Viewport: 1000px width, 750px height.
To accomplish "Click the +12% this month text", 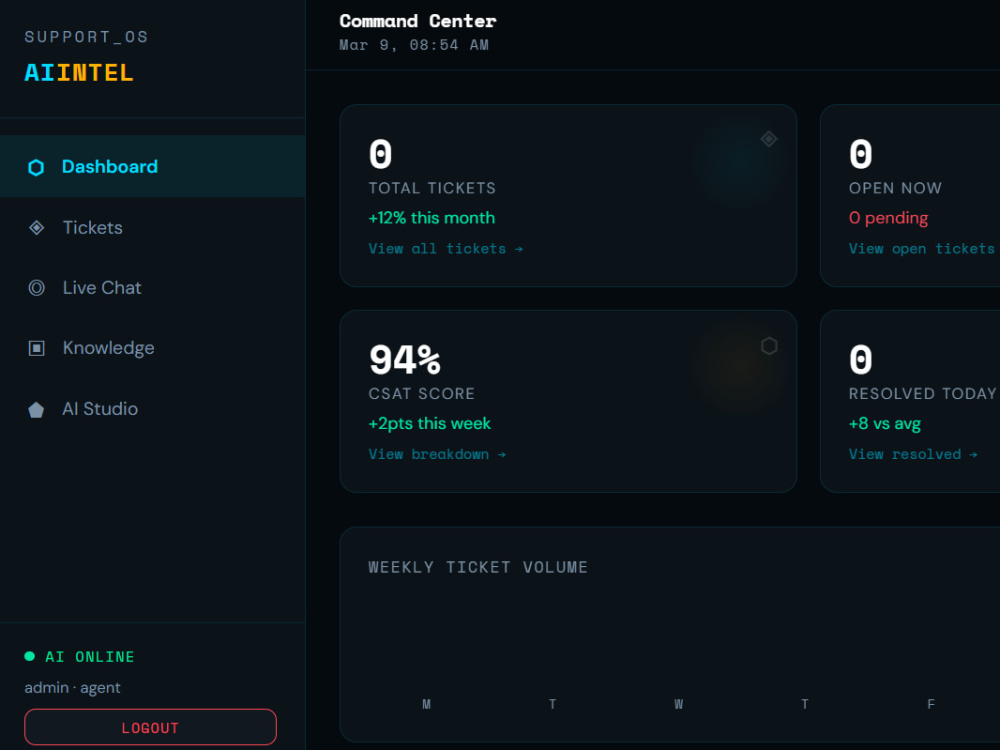I will tap(432, 218).
